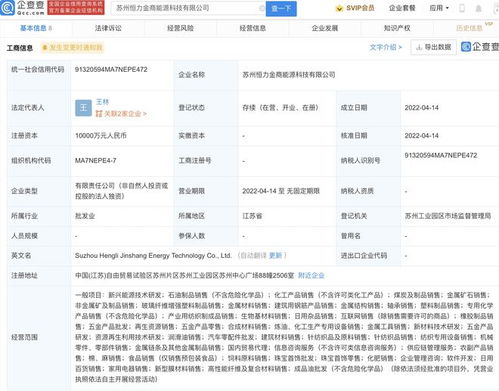Switch to 知识产权 tab
Screen dimensions: 499x391
click(x=397, y=28)
